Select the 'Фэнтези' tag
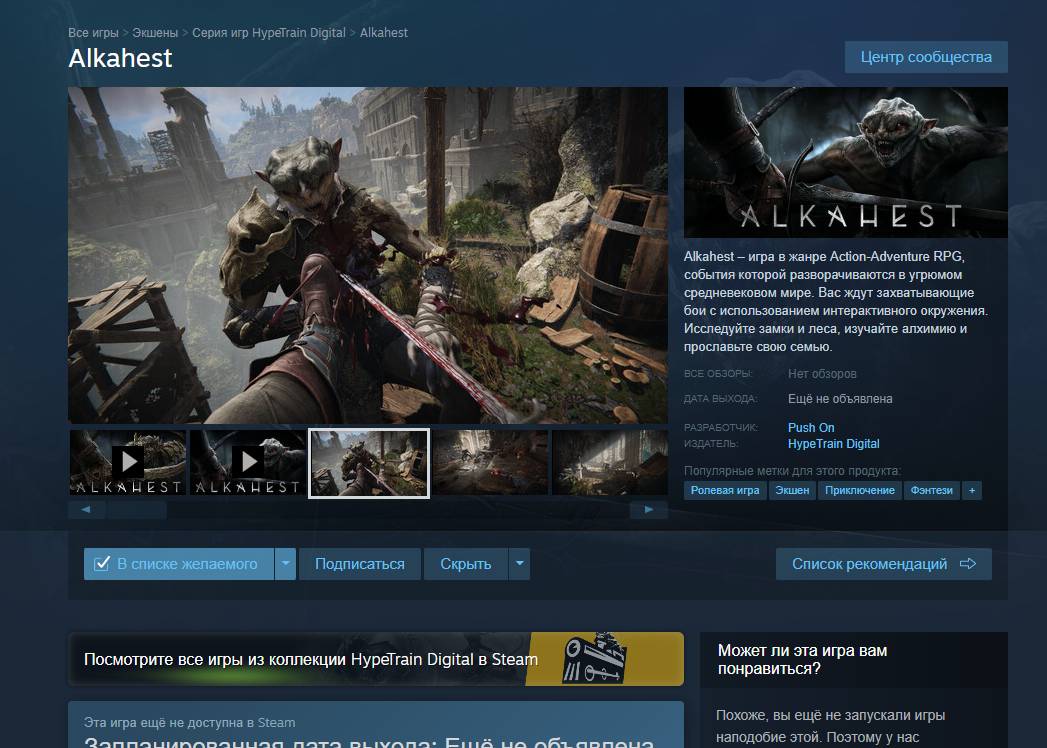Screen dimensions: 1047x748 click(931, 490)
